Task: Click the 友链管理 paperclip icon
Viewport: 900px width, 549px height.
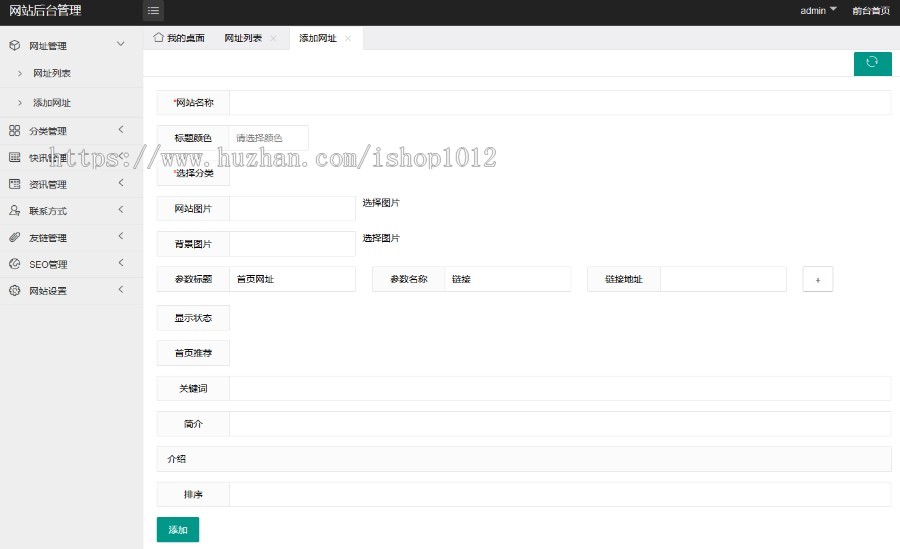Action: tap(14, 237)
